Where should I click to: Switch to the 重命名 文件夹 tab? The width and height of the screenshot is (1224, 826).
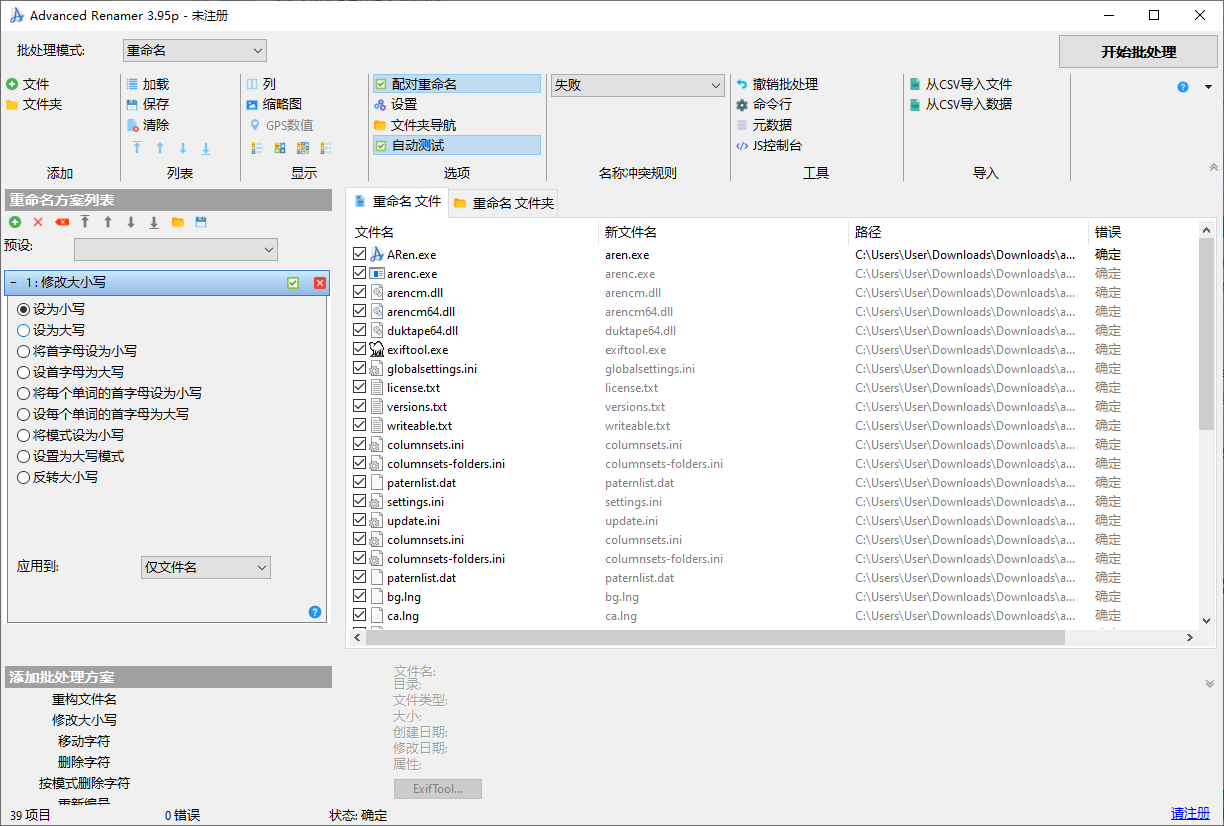point(503,203)
